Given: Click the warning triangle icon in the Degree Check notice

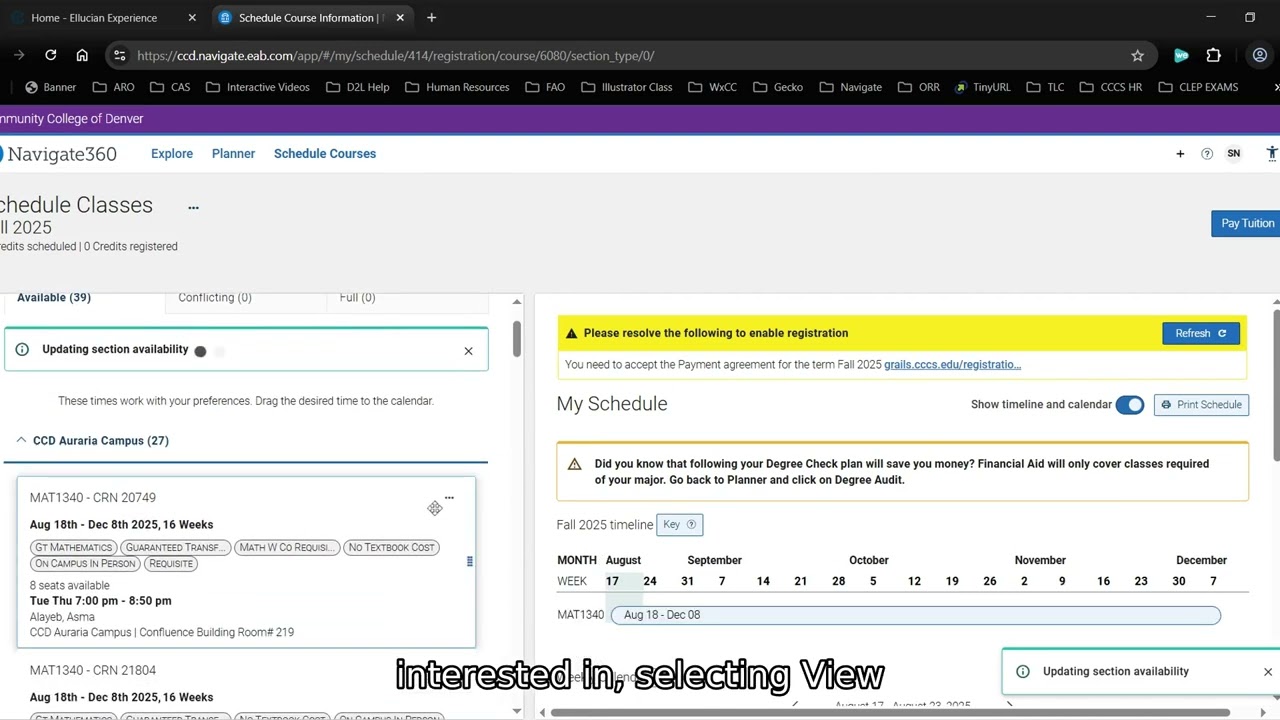Looking at the screenshot, I should (575, 464).
